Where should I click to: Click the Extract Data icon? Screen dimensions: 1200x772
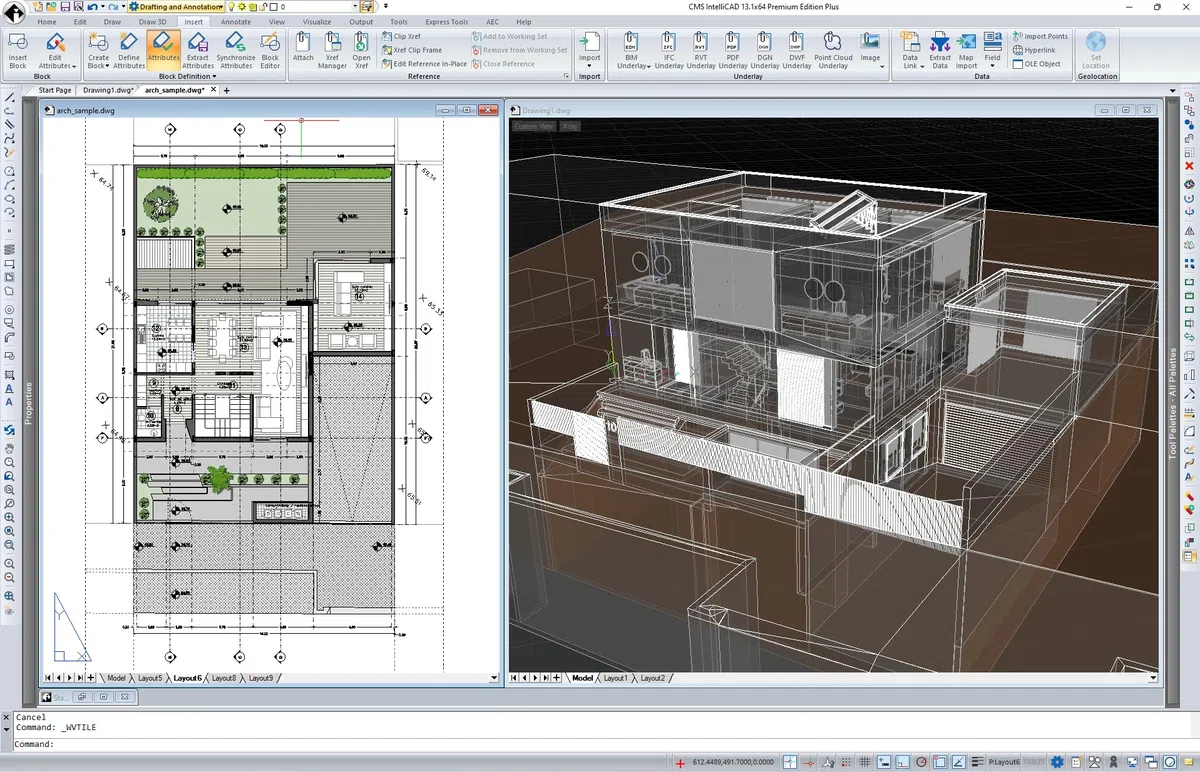[x=940, y=42]
